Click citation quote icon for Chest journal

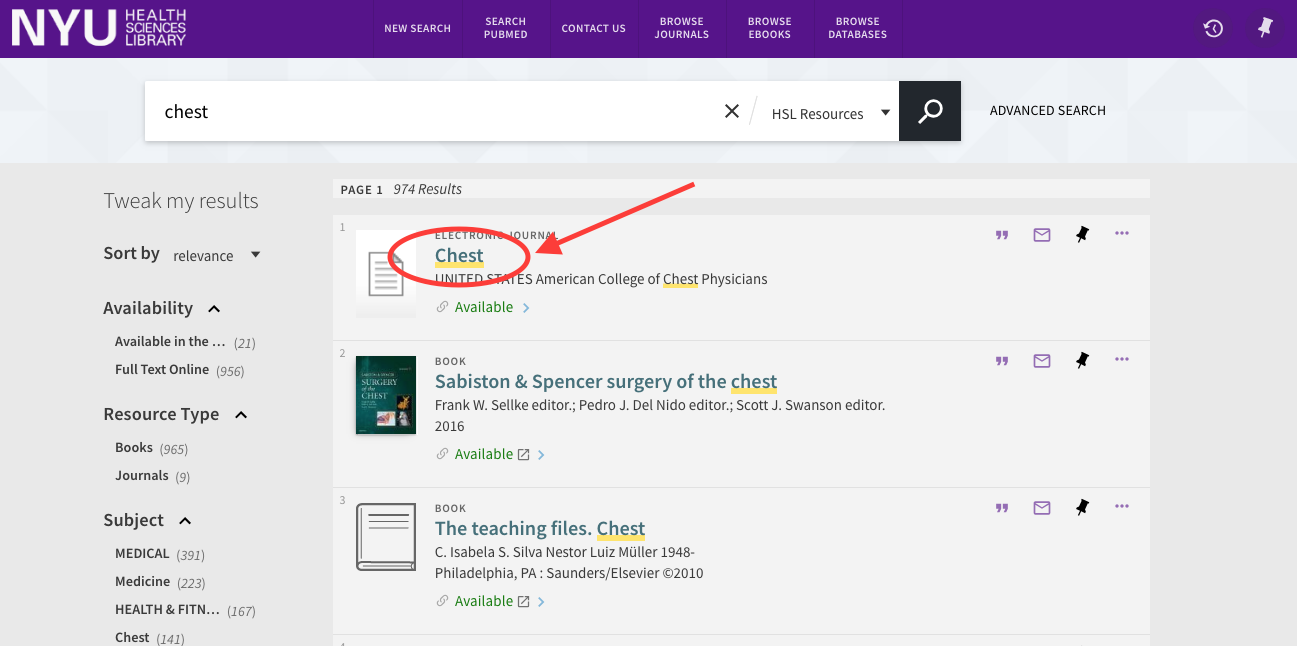tap(1002, 235)
